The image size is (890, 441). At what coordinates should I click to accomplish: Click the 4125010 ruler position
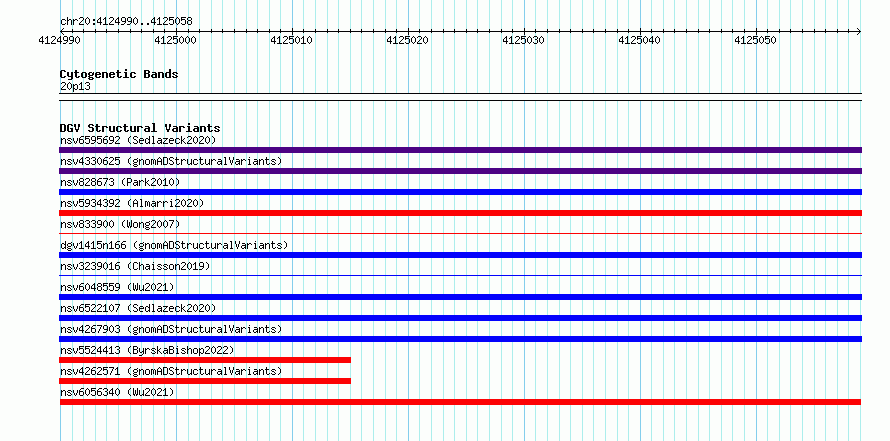click(291, 41)
